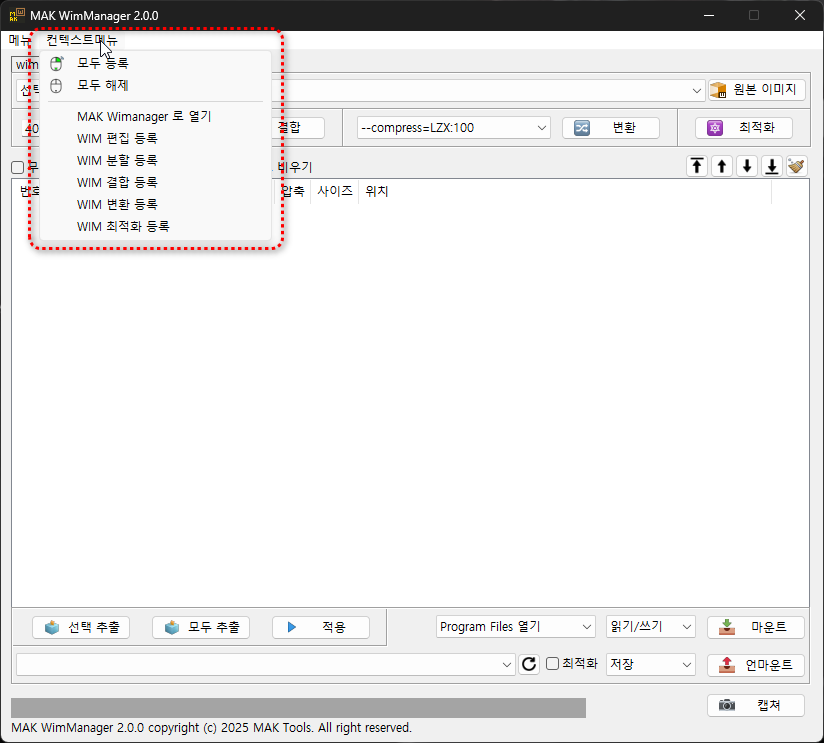Click the 변환 button

pyautogui.click(x=611, y=128)
